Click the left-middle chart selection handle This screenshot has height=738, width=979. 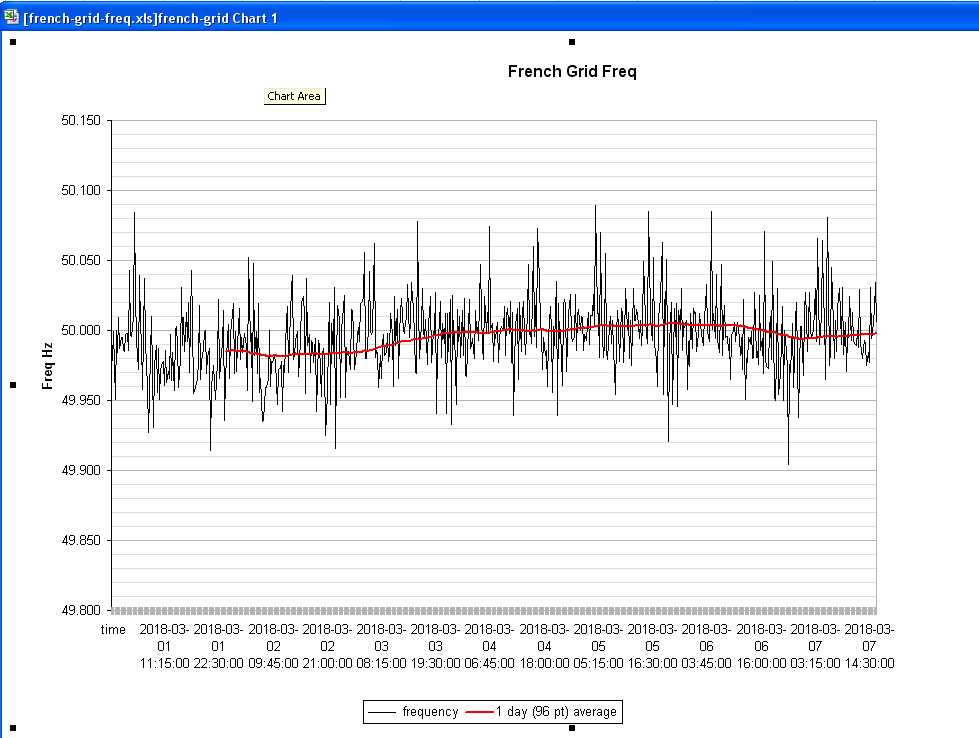13,385
